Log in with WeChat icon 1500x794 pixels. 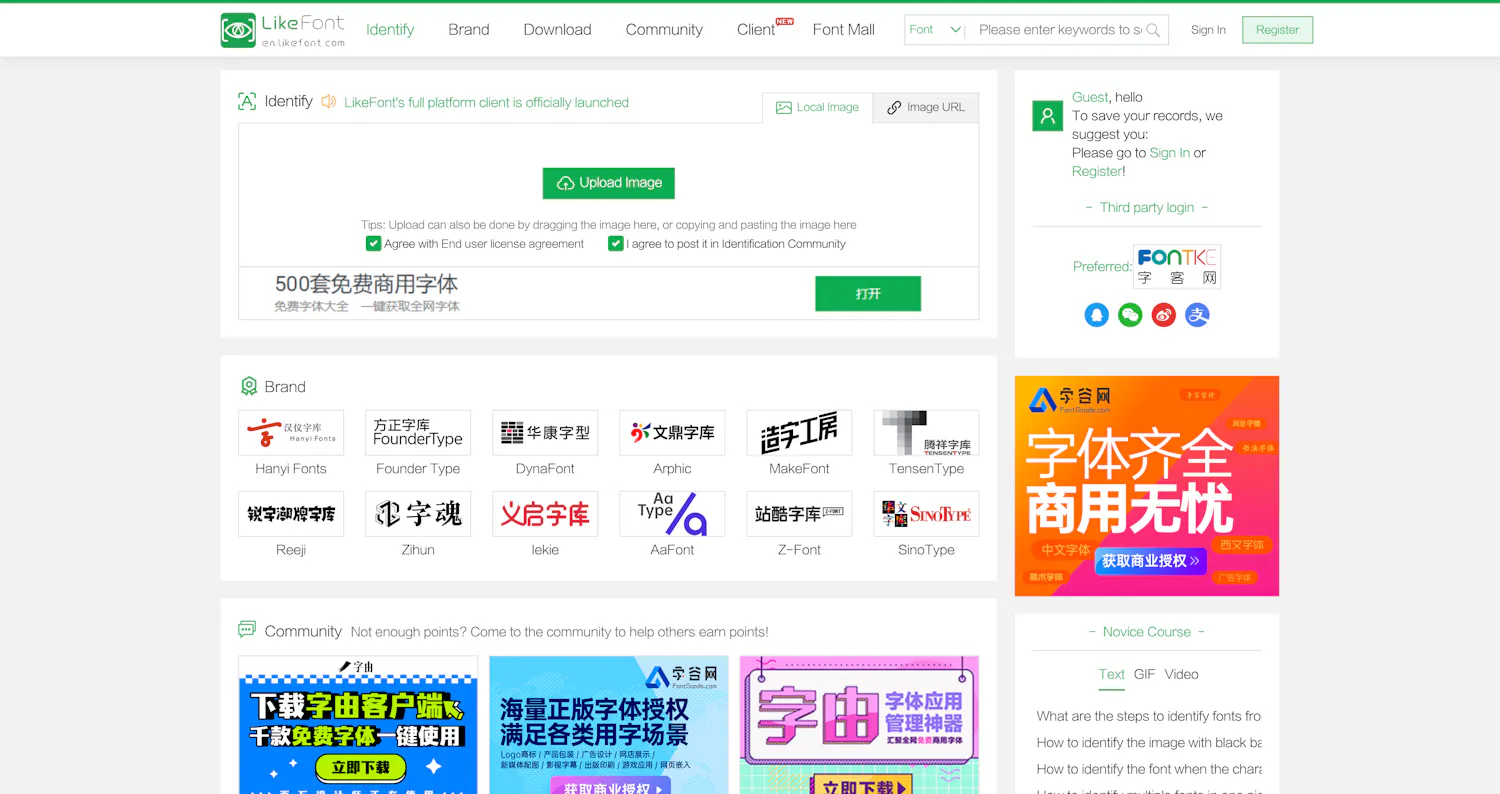[x=1130, y=315]
